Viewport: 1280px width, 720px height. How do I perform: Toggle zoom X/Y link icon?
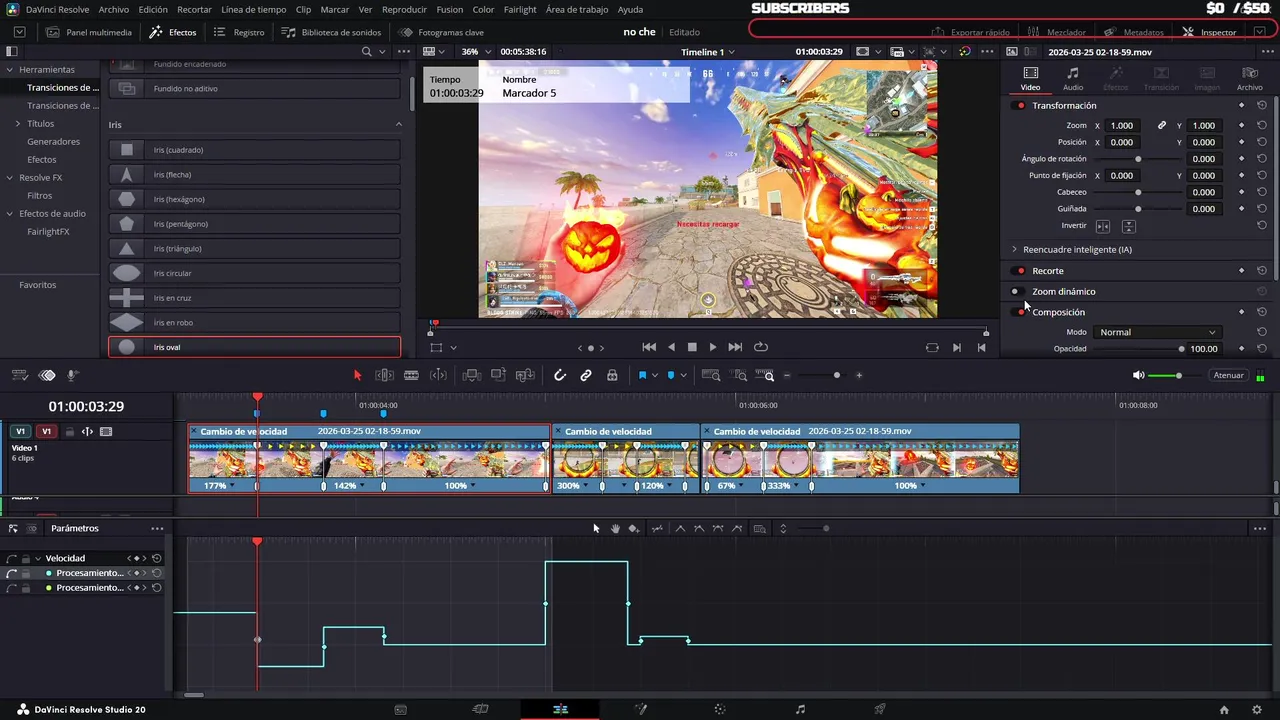tap(1162, 126)
